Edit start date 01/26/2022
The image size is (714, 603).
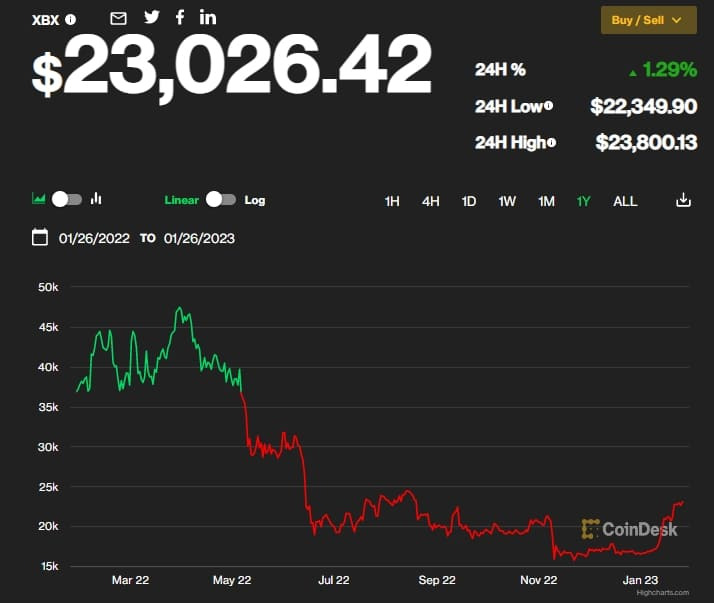94,239
